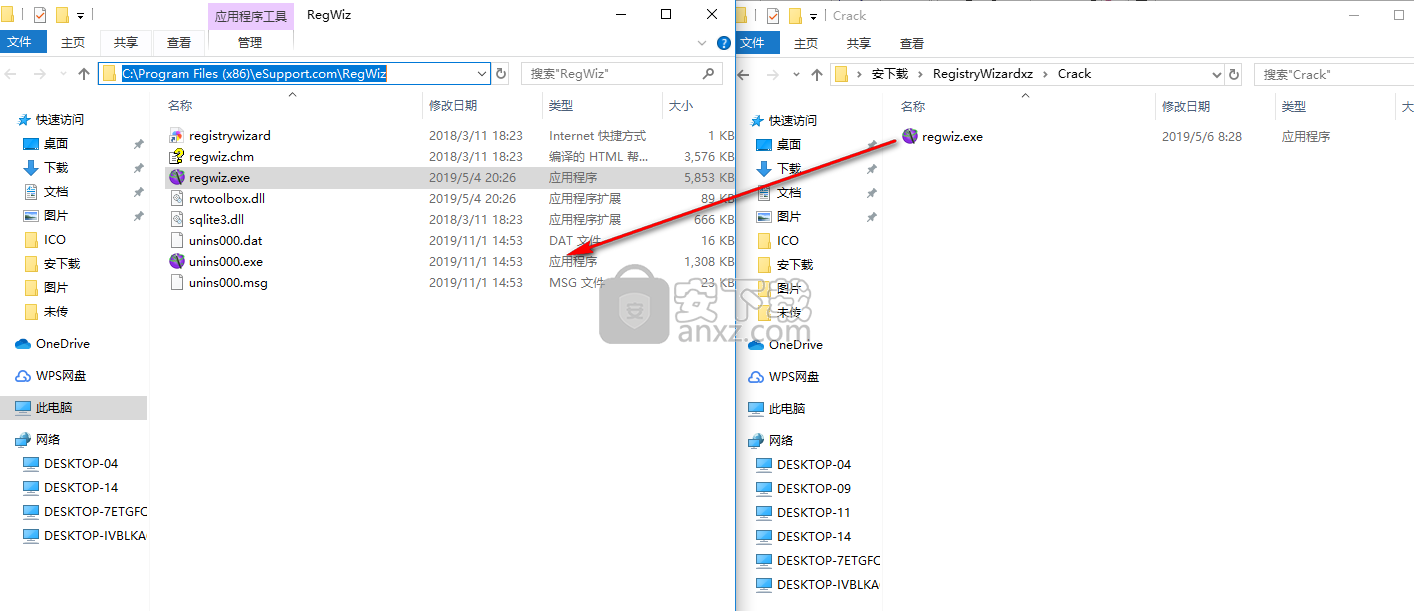Expand address history dropdown in RegWiz window
Image resolution: width=1414 pixels, height=611 pixels.
(482, 73)
